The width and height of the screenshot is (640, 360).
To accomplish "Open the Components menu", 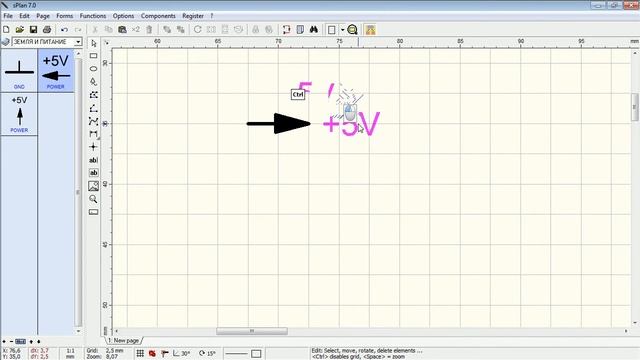I will (158, 16).
